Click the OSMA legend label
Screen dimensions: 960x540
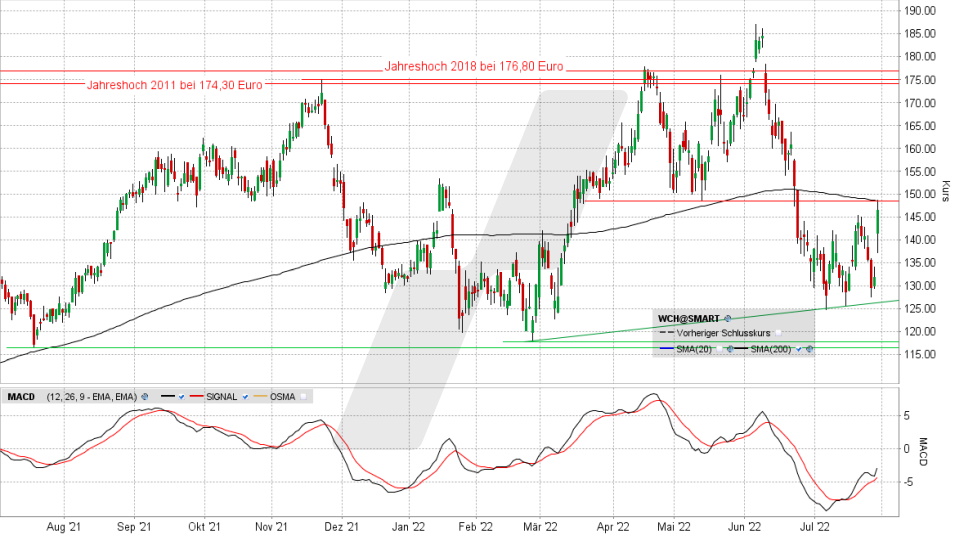(282, 397)
